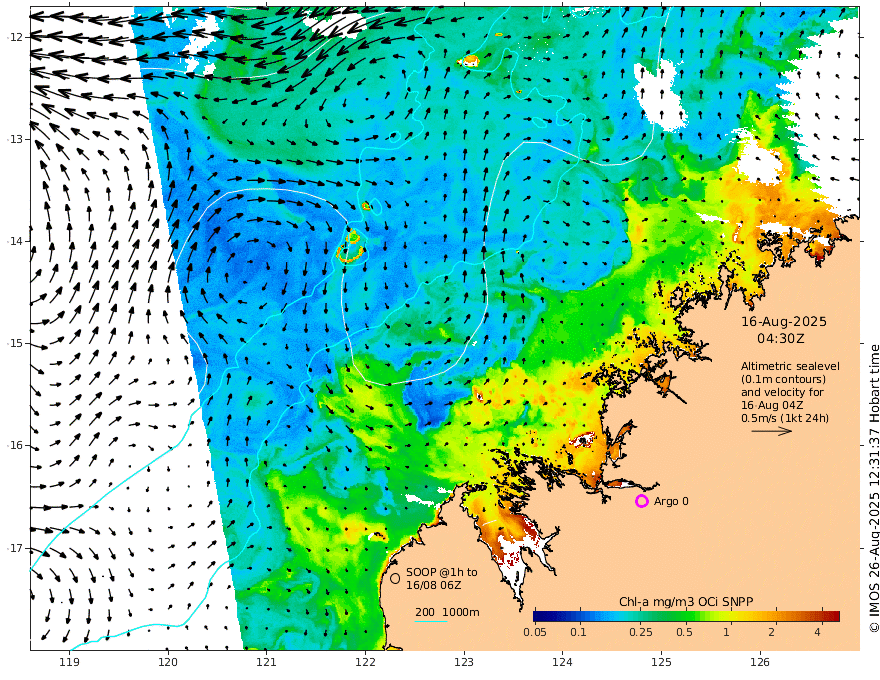The height and width of the screenshot is (680, 880).
Task: Click the magenta Argo 0 circle marker
Action: coord(641,501)
